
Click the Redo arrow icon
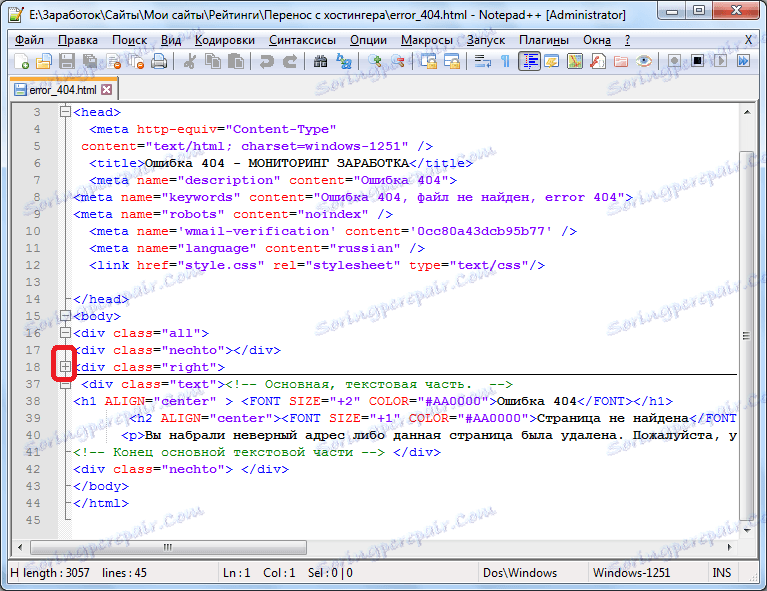click(290, 62)
